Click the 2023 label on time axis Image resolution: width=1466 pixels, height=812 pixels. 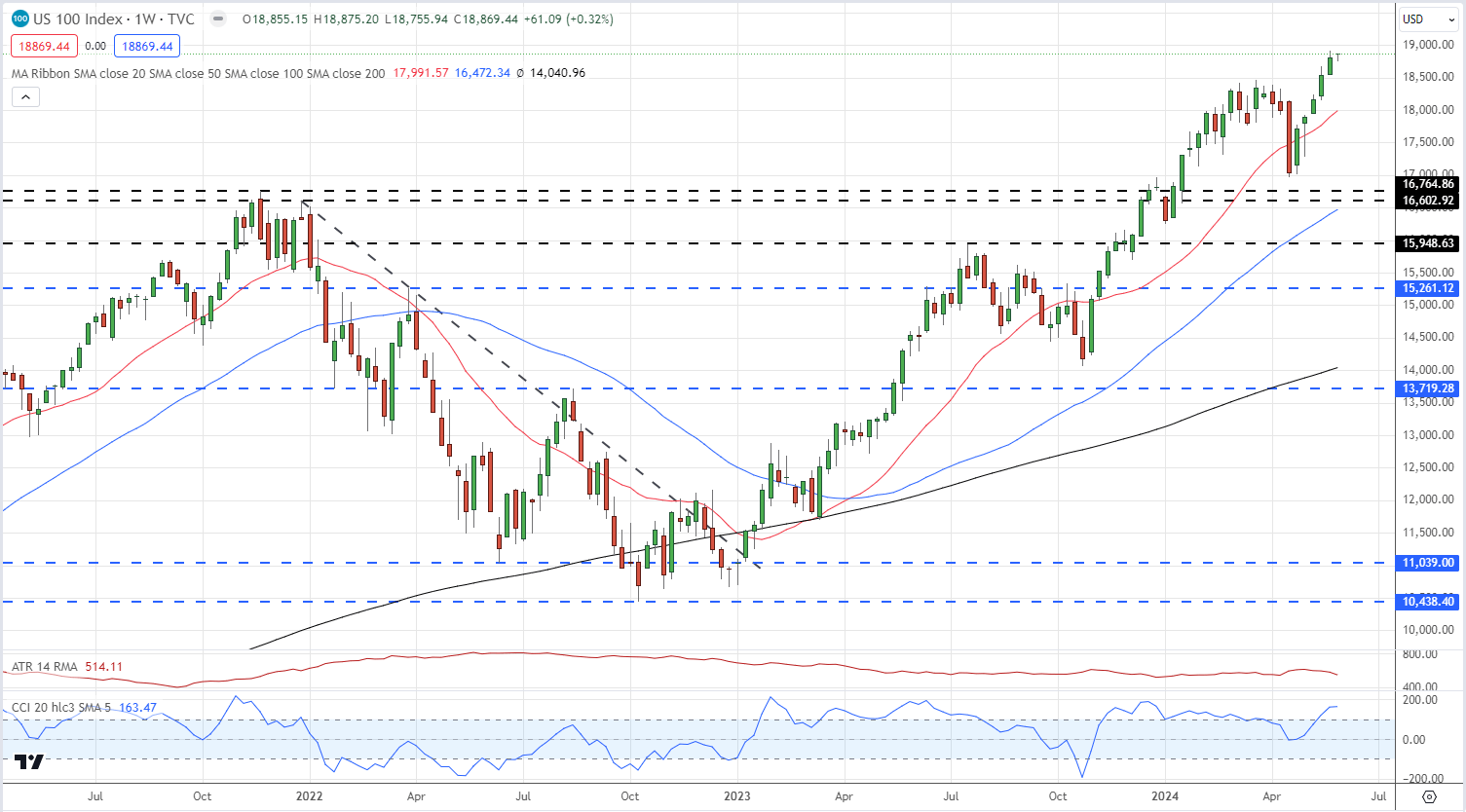tap(737, 796)
